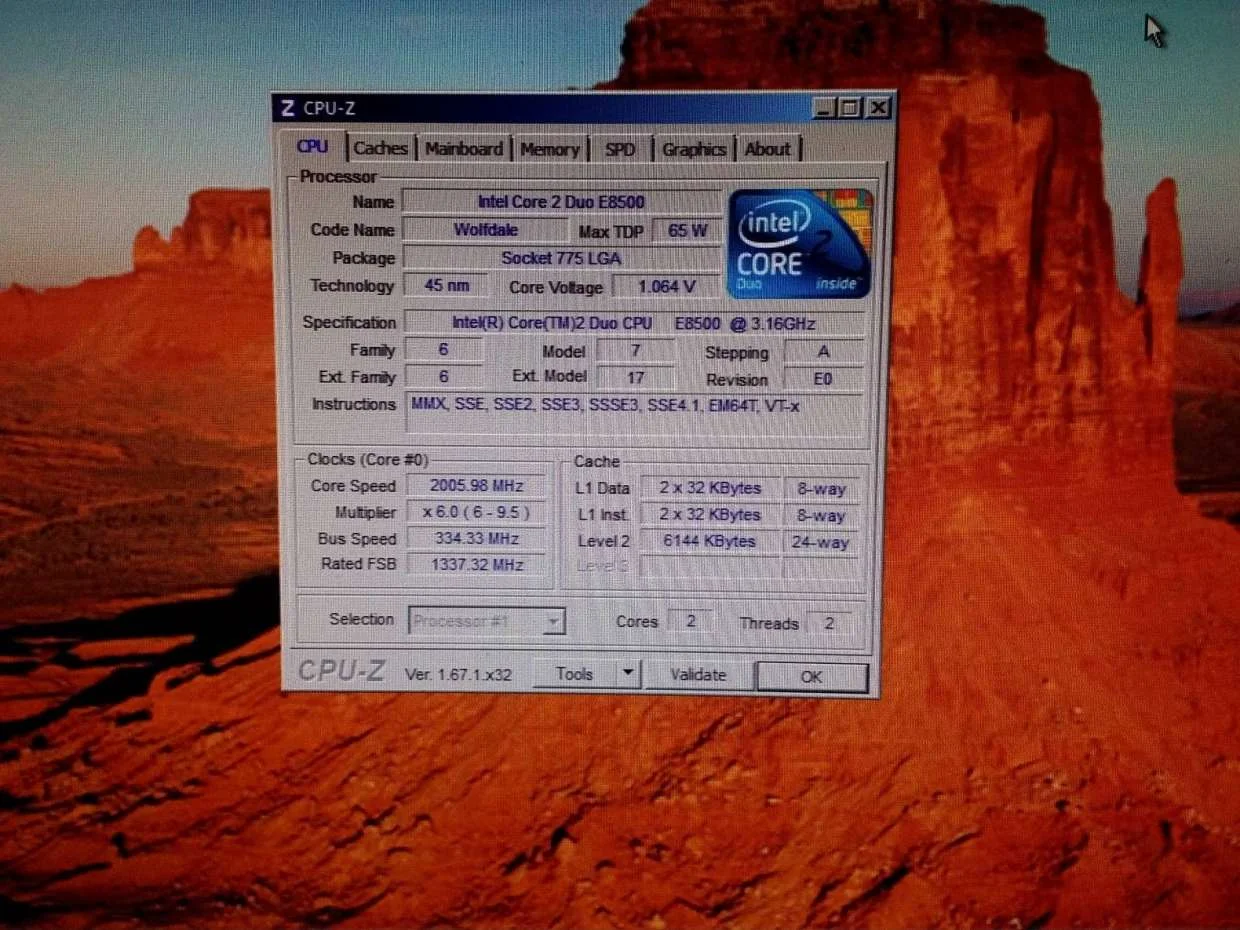Click the Core Voltage value '1.064 V'
The image size is (1240, 930).
tap(666, 287)
